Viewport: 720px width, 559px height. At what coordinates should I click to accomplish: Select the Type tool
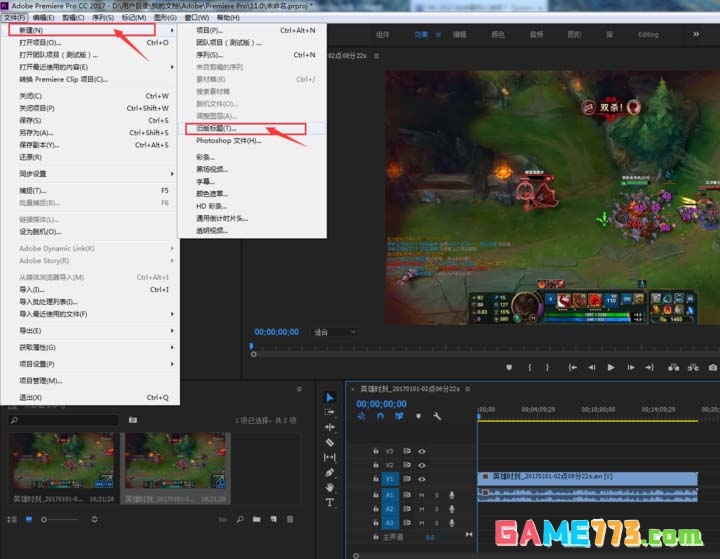(x=329, y=502)
